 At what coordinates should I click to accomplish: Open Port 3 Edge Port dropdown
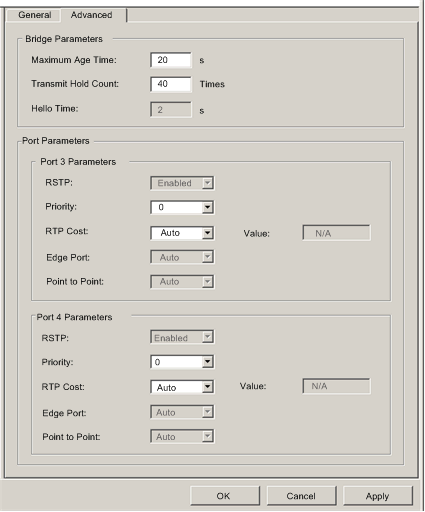[182, 257]
